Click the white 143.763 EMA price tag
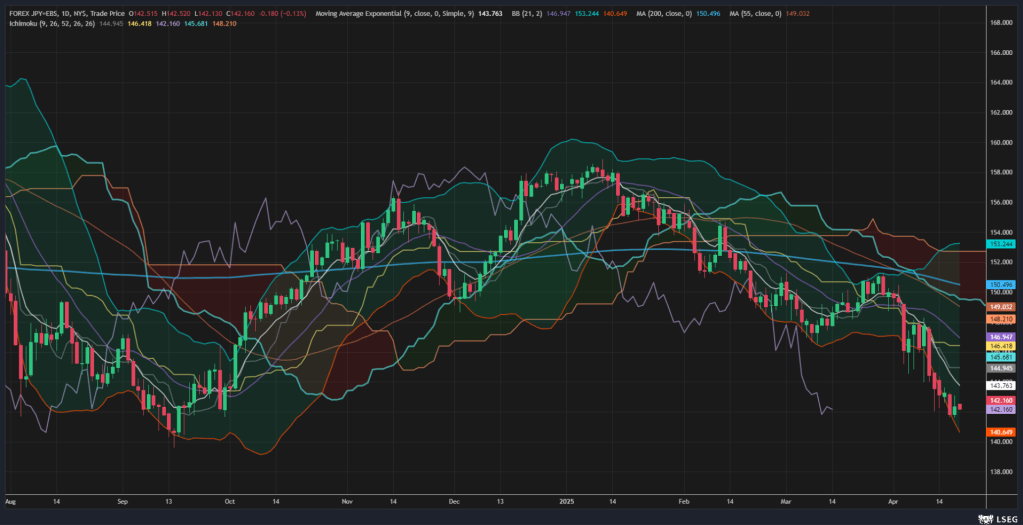This screenshot has height=525, width=1023. [x=1002, y=385]
